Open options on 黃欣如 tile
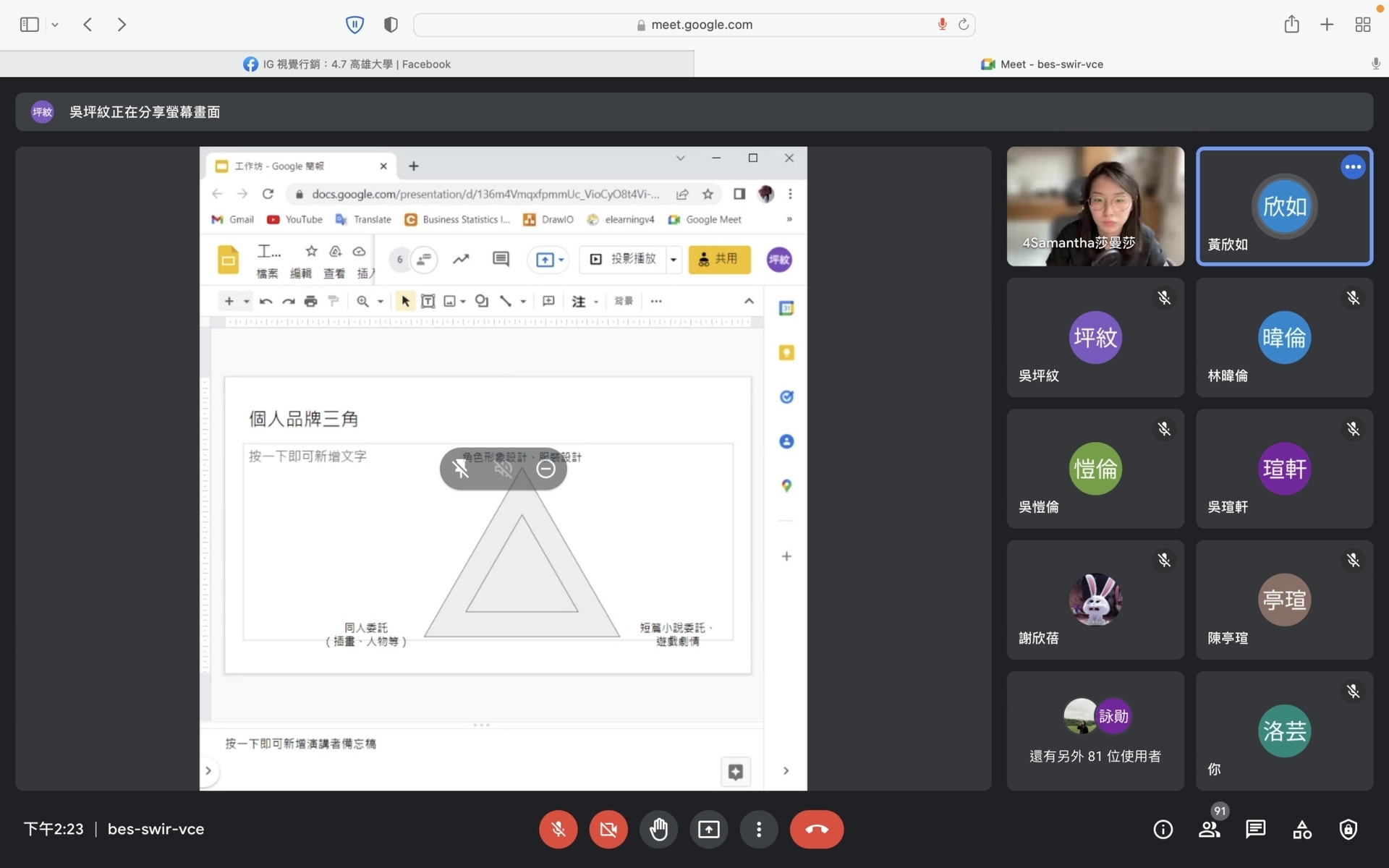1389x868 pixels. pos(1353,167)
